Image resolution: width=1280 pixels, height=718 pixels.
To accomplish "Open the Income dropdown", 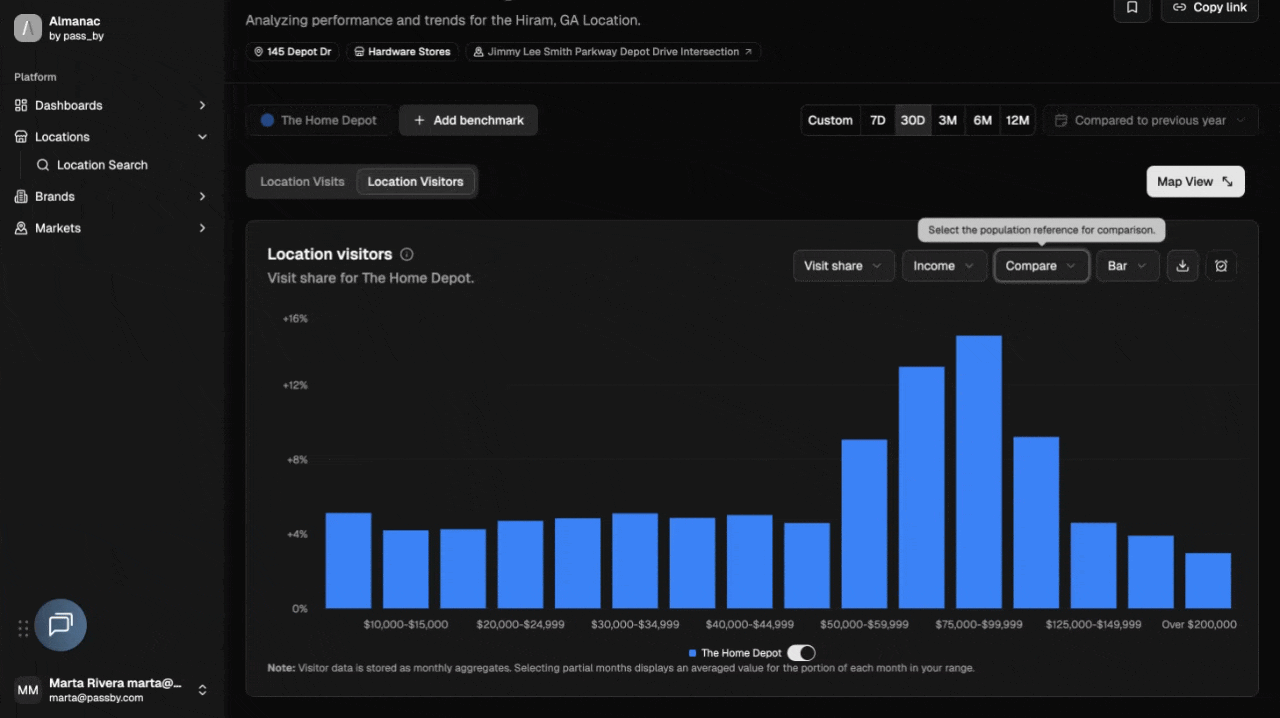I will [x=944, y=266].
